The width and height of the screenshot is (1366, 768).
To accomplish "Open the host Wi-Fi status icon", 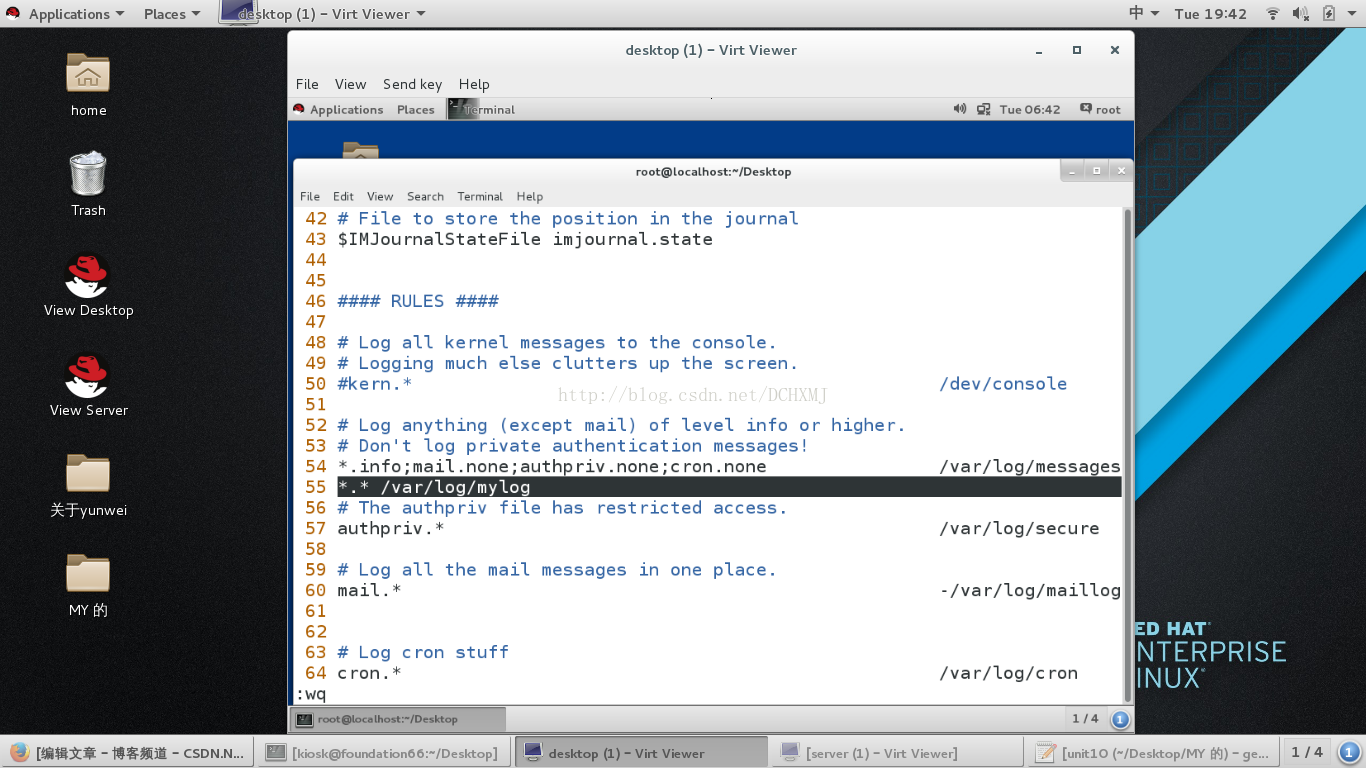I will tap(1273, 14).
